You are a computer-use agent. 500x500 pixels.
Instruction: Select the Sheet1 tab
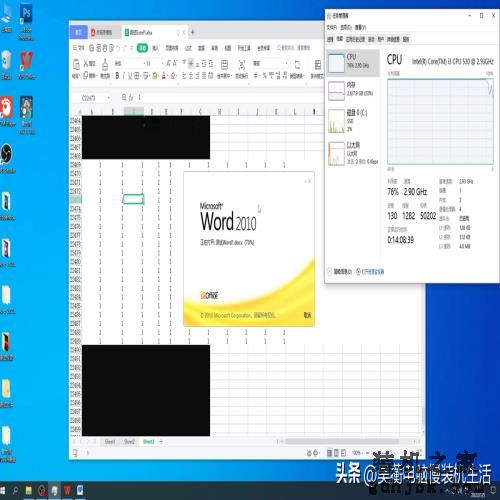[x=110, y=442]
